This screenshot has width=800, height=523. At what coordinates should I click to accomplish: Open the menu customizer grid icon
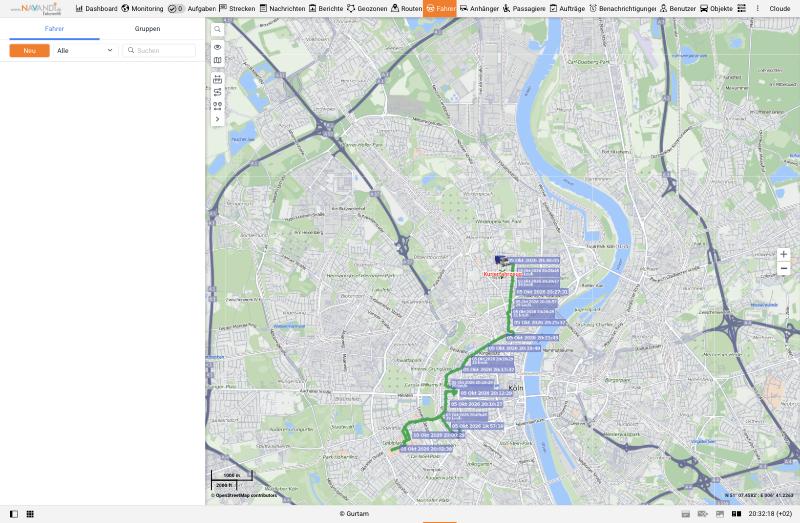pyautogui.click(x=742, y=9)
